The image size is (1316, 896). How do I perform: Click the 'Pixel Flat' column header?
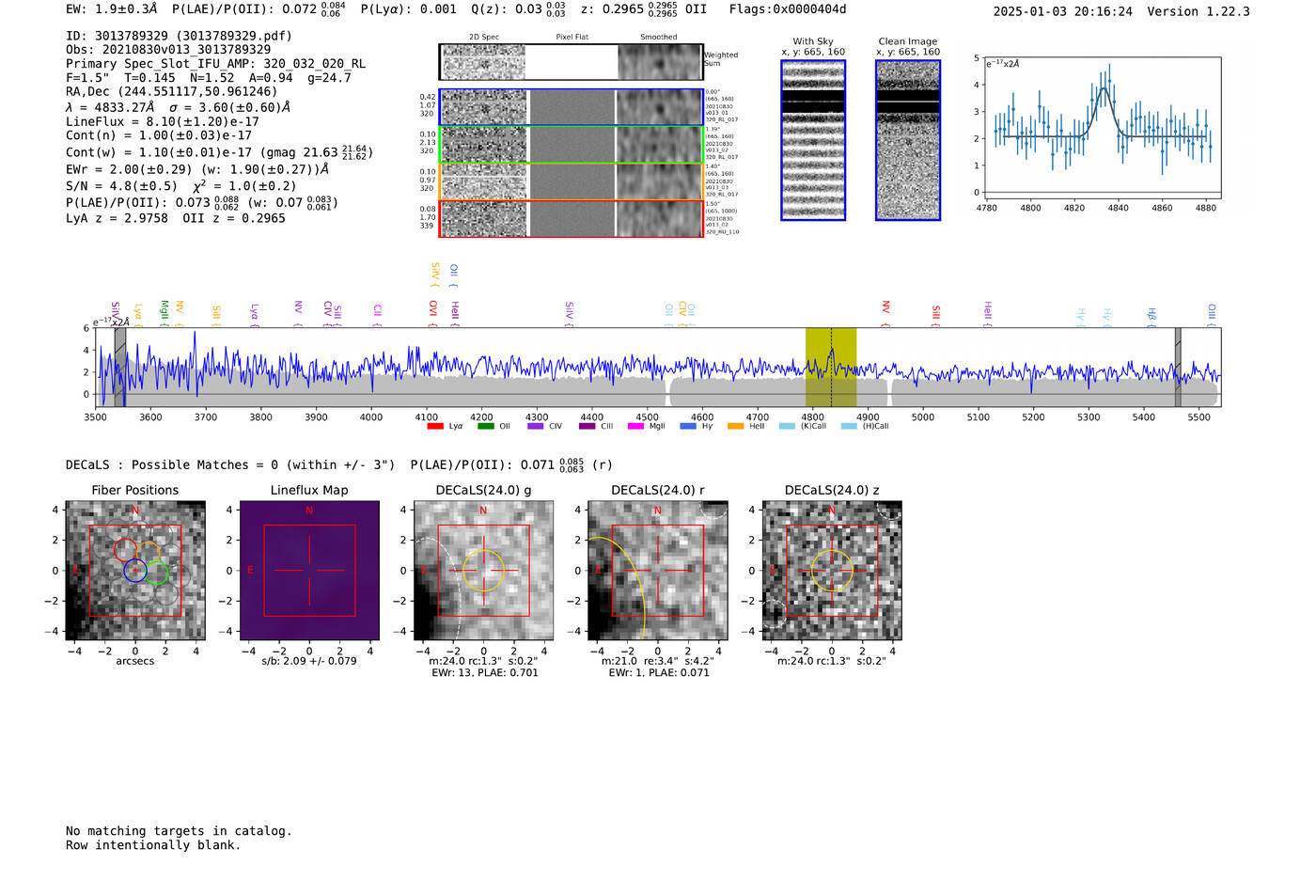[x=572, y=38]
